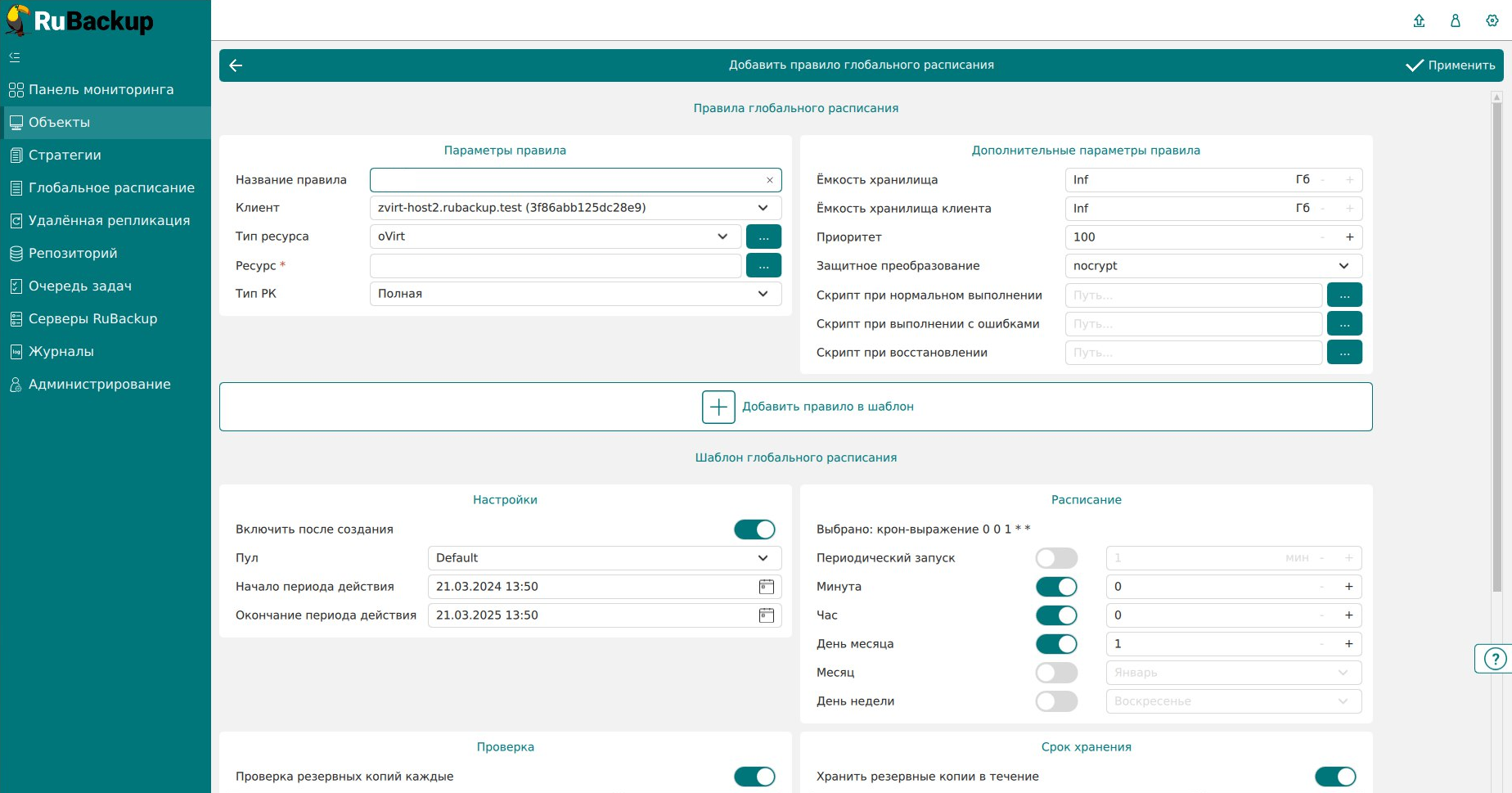Increase the Приоритет value with plus
The image size is (1512, 793).
point(1349,237)
